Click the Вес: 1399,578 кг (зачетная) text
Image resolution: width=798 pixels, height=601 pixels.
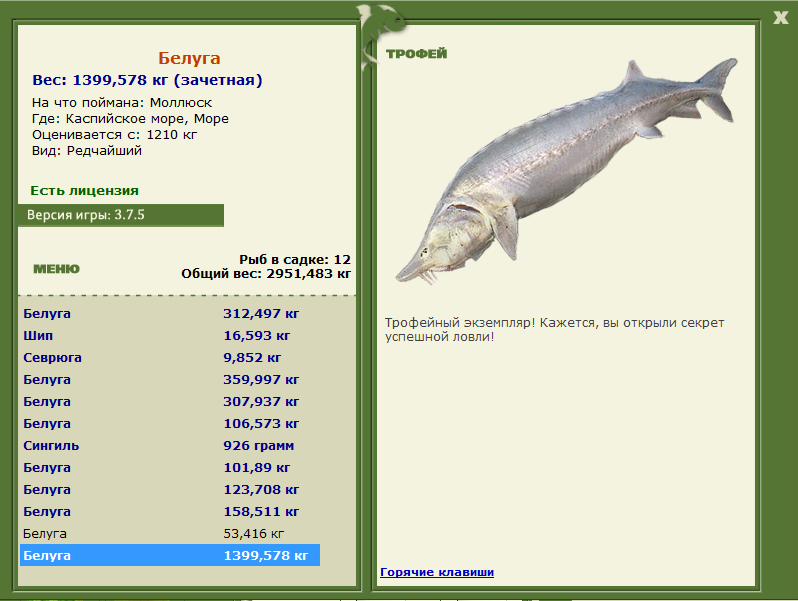147,80
